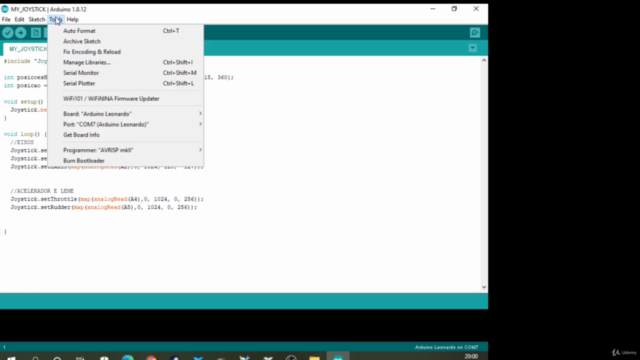Viewport: 640px width, 360px height.
Task: Click the editor vertical scrollbar track
Action: (x=484, y=174)
